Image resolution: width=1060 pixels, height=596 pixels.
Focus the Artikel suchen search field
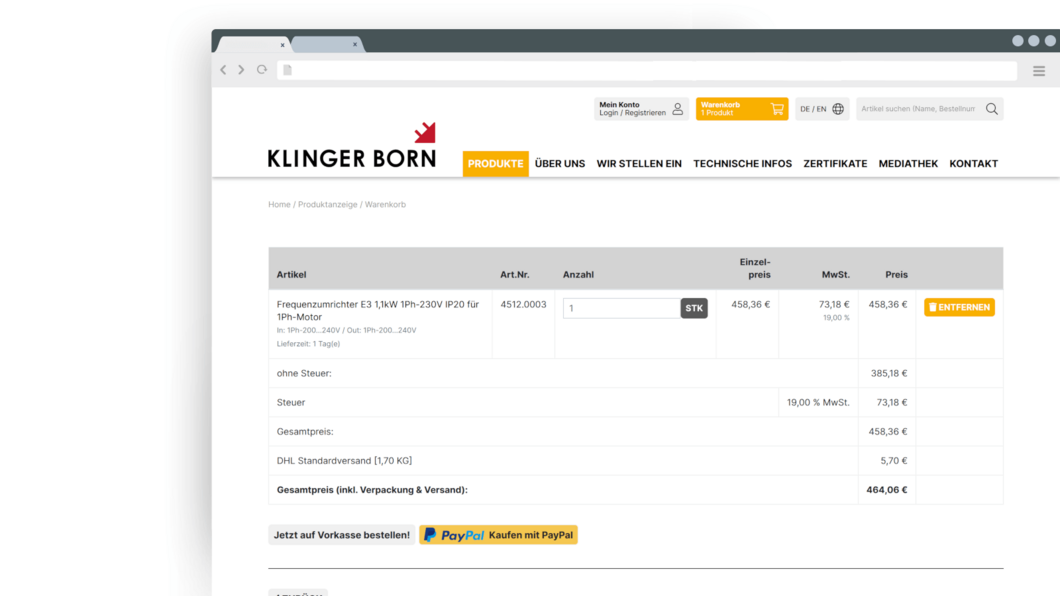(918, 109)
